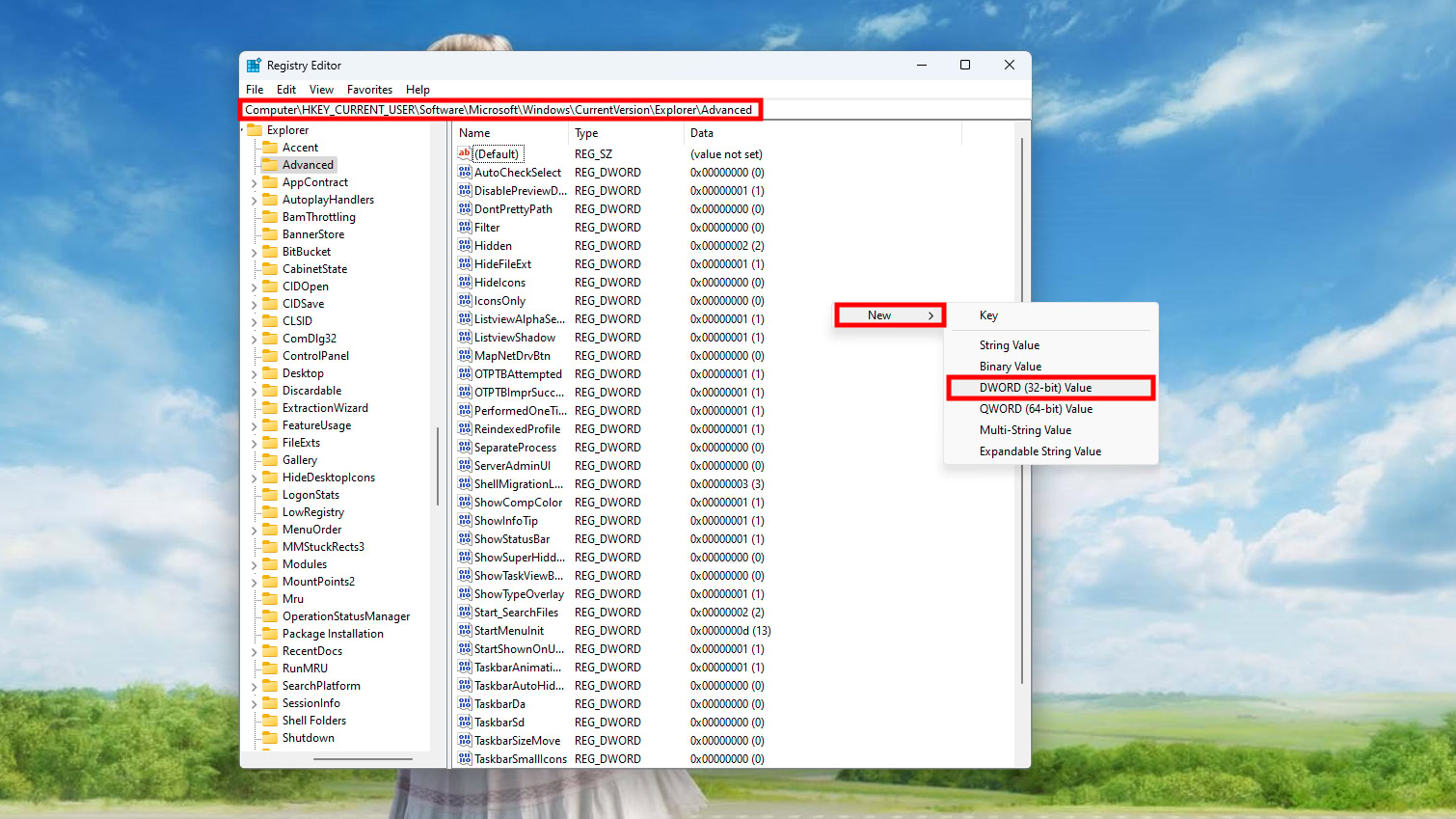The image size is (1456, 819).
Task: Click the string icon beside (Default) value
Action: point(465,154)
